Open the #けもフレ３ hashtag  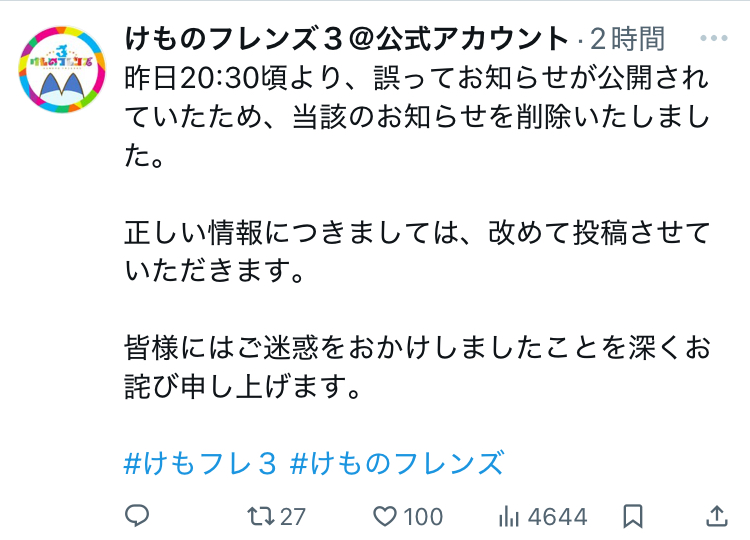click(199, 463)
